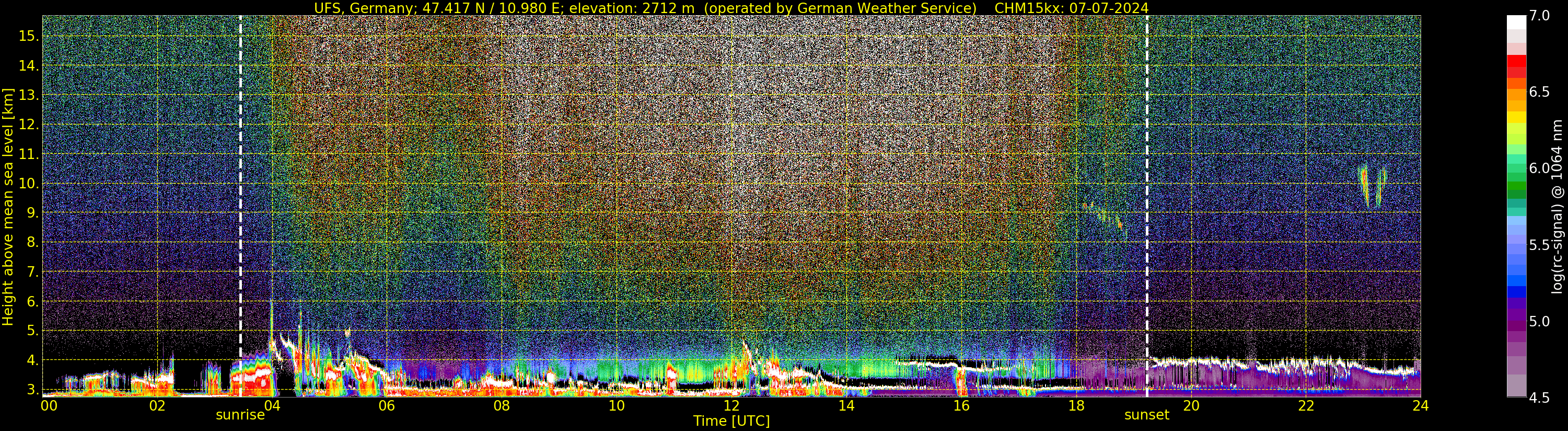Click the time axis tick label '22'
1568x431 pixels.
coord(1306,405)
